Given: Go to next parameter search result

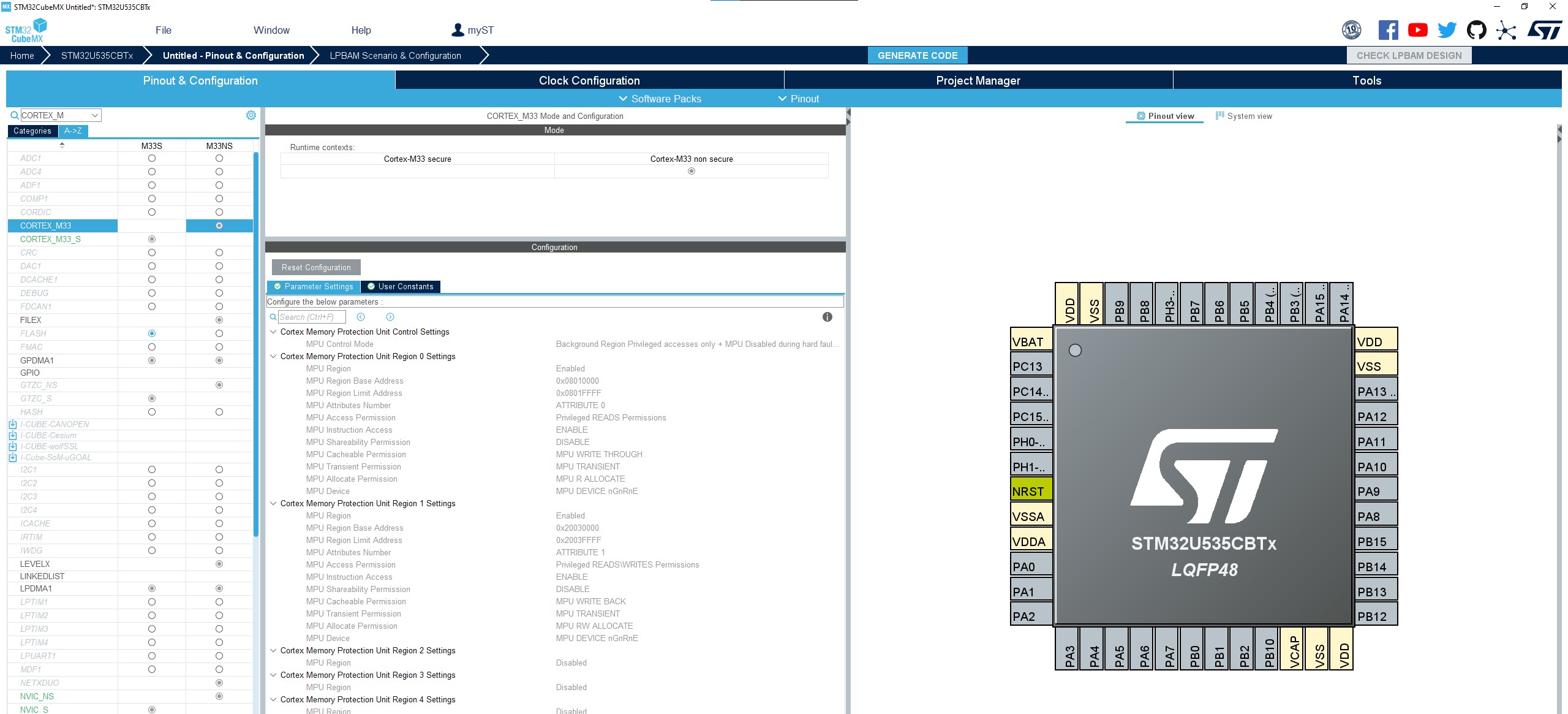Looking at the screenshot, I should click(390, 317).
